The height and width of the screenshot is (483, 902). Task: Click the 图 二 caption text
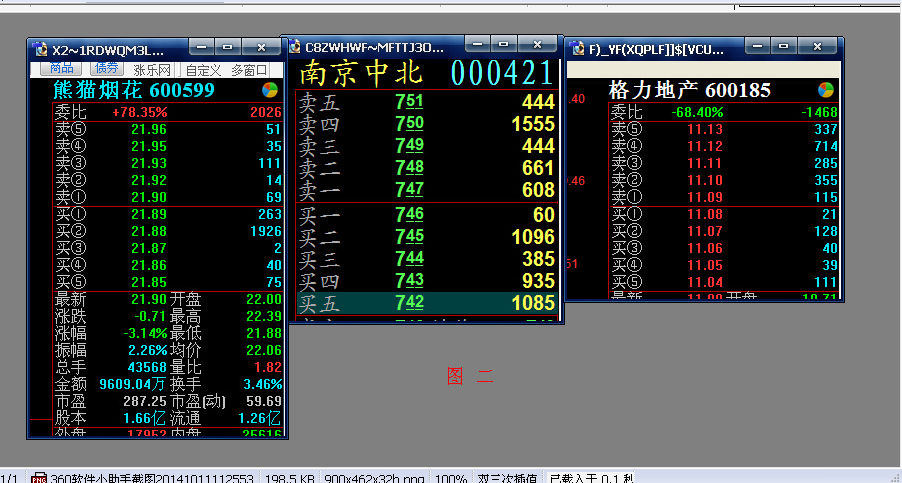click(x=470, y=377)
